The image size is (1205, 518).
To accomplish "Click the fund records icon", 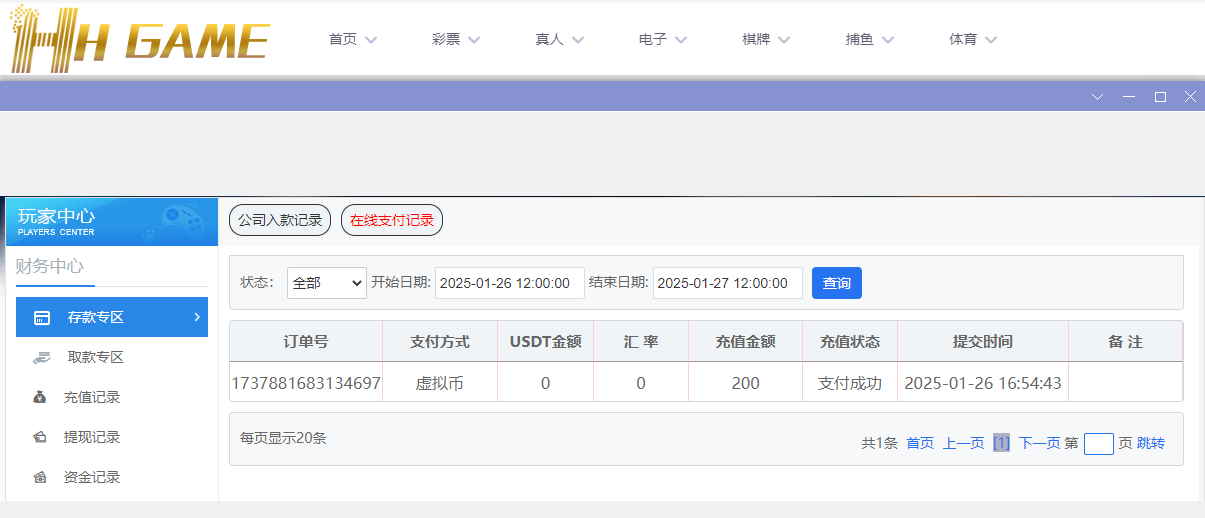I will [40, 477].
